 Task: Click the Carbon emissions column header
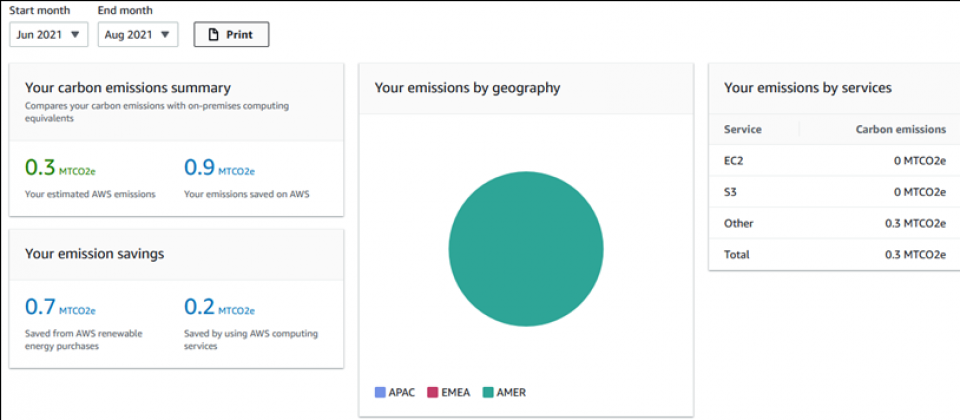pyautogui.click(x=900, y=129)
